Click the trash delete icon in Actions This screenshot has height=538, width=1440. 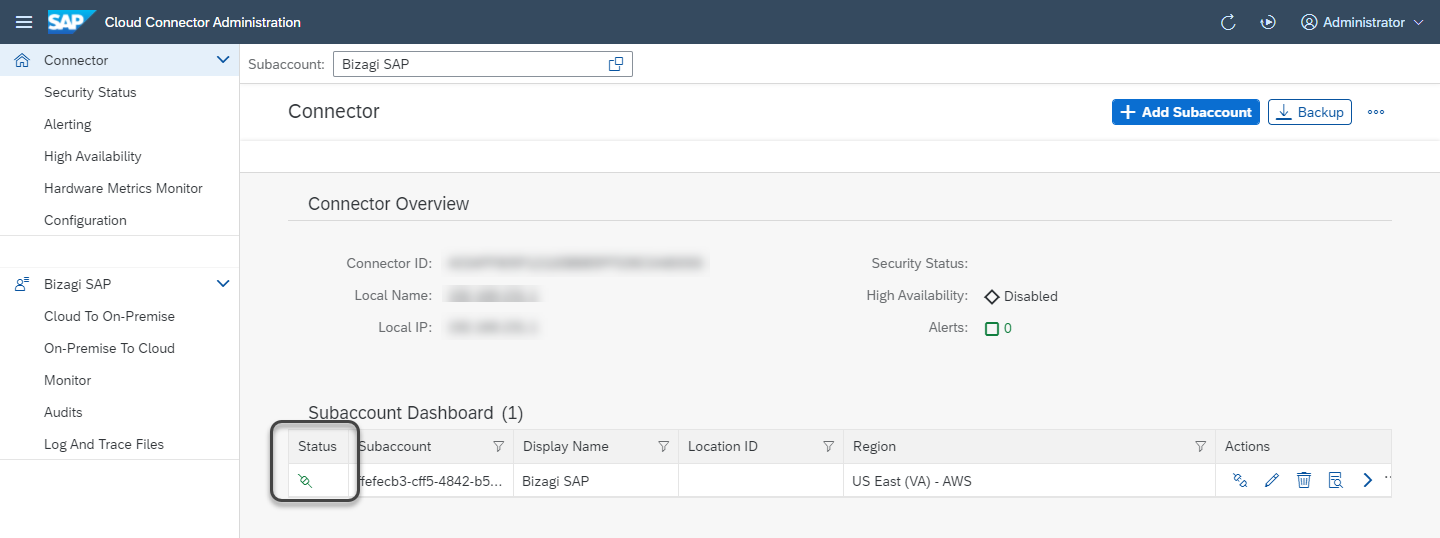pyautogui.click(x=1304, y=481)
